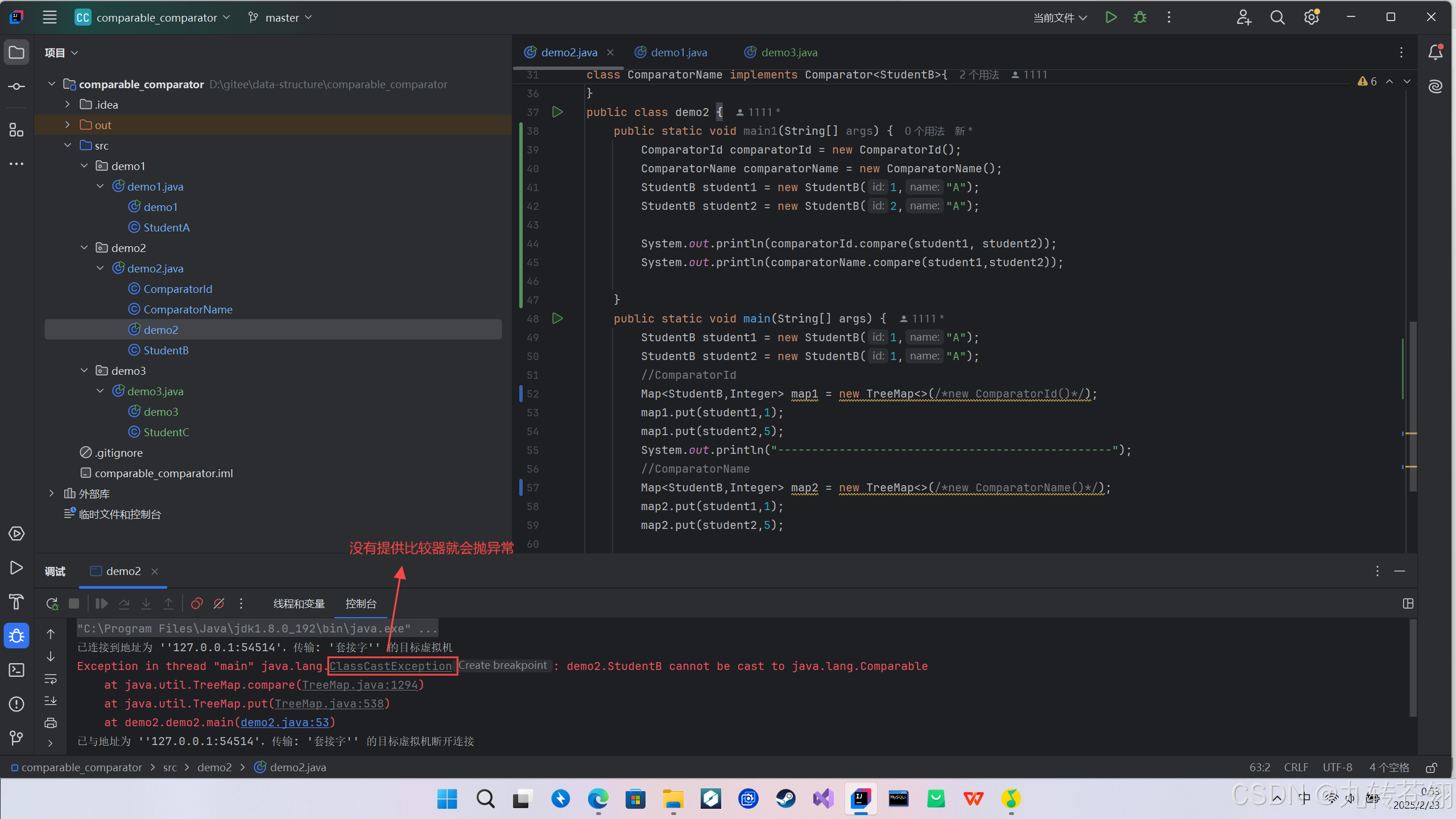Click run gutter icon beside main method
Viewport: 1456px width, 819px height.
pos(557,318)
